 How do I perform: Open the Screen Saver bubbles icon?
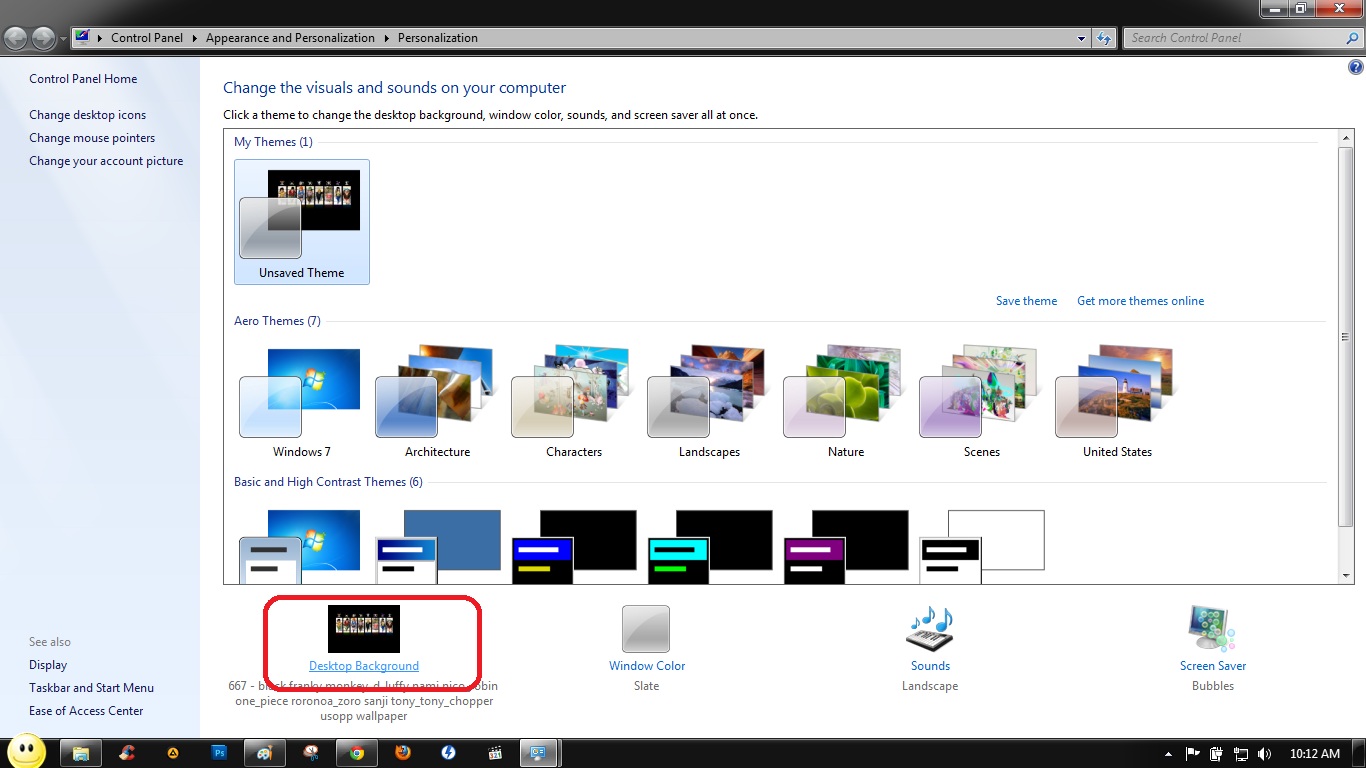click(x=1212, y=629)
